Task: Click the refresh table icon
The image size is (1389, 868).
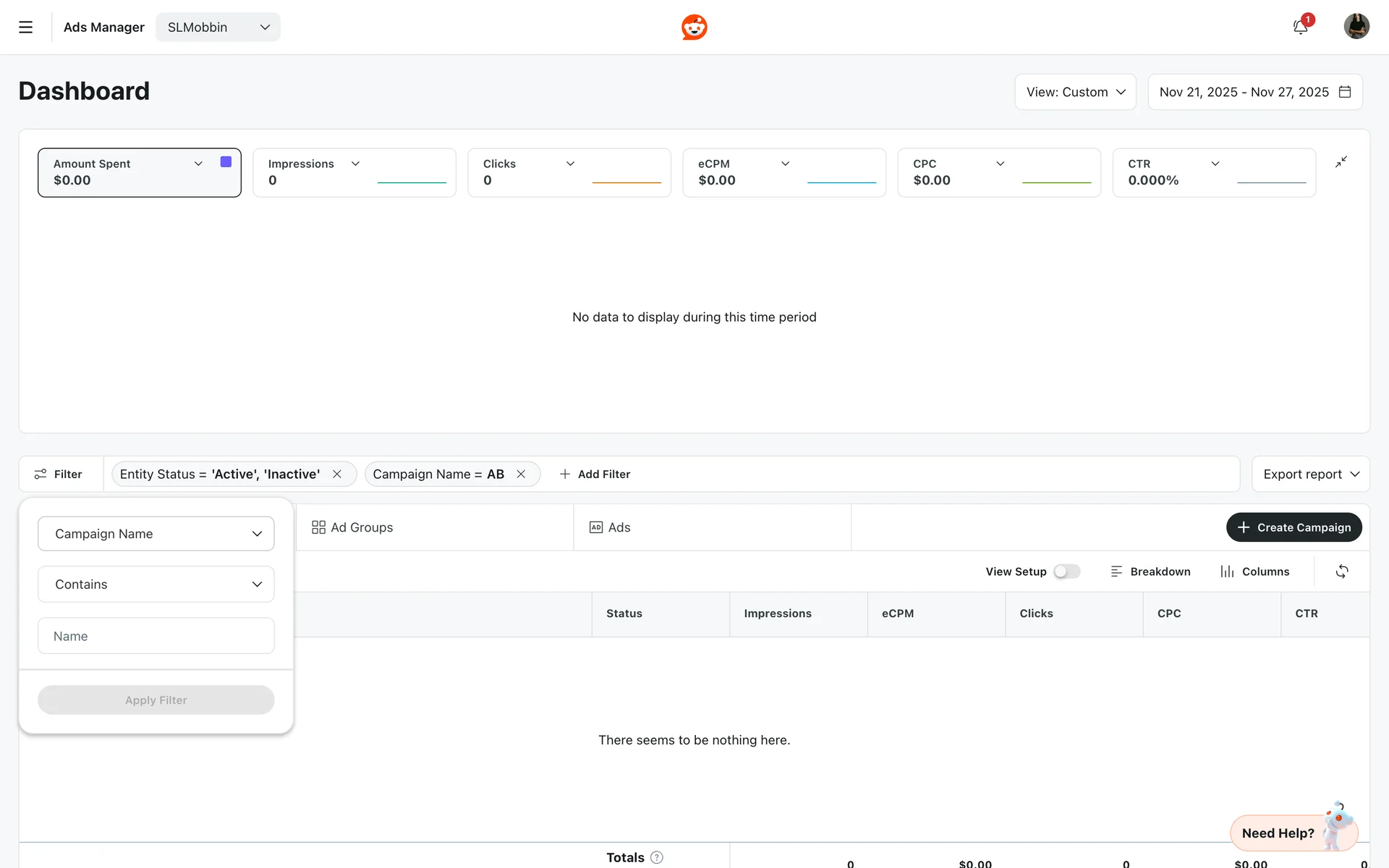Action: [x=1341, y=571]
